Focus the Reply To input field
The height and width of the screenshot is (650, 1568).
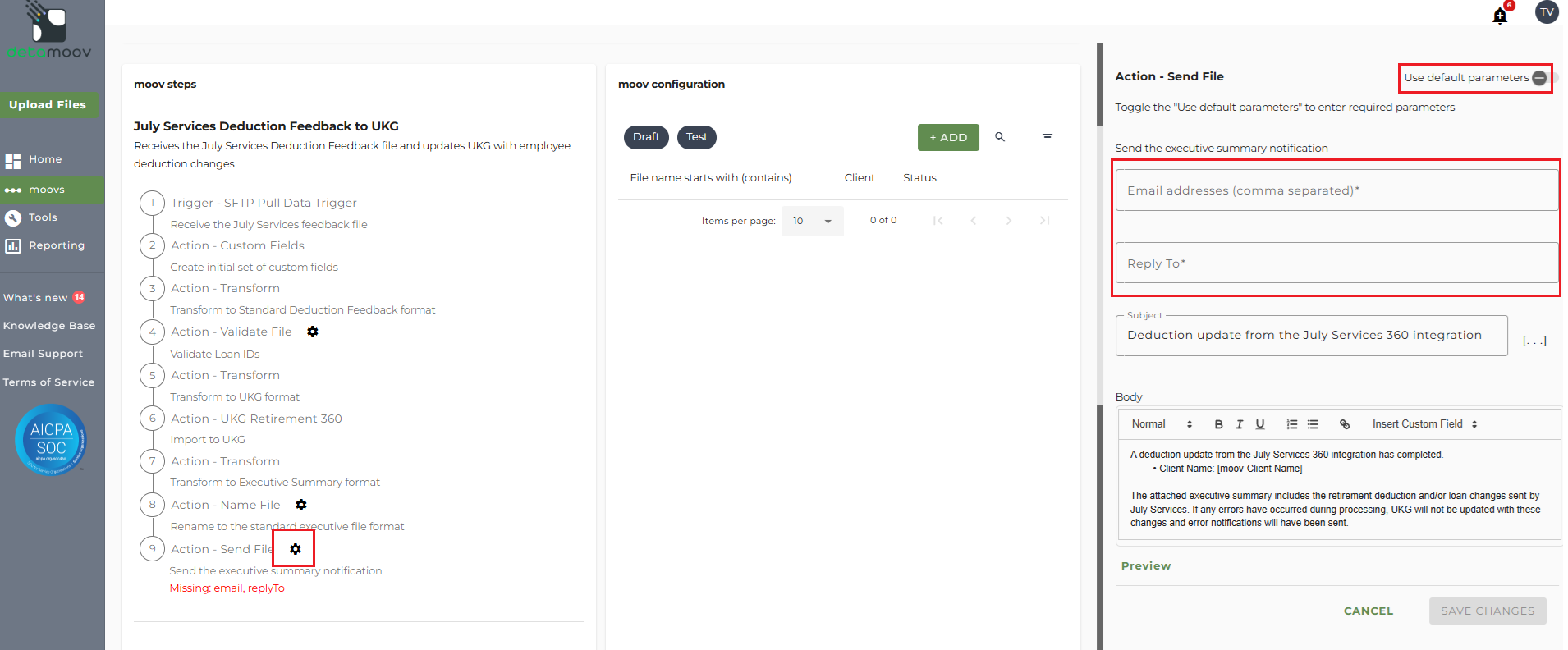[1336, 263]
